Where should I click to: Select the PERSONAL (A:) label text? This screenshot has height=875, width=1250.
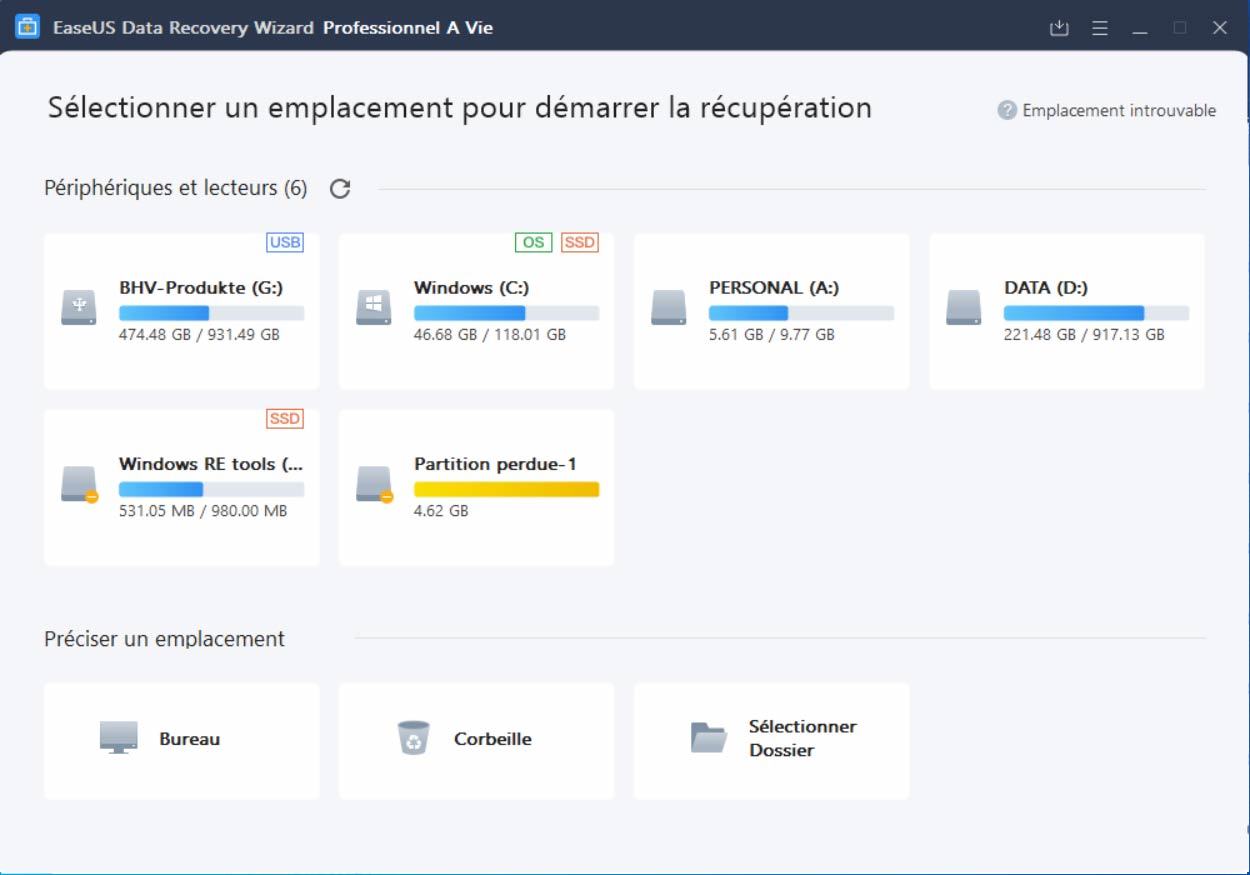pos(774,288)
